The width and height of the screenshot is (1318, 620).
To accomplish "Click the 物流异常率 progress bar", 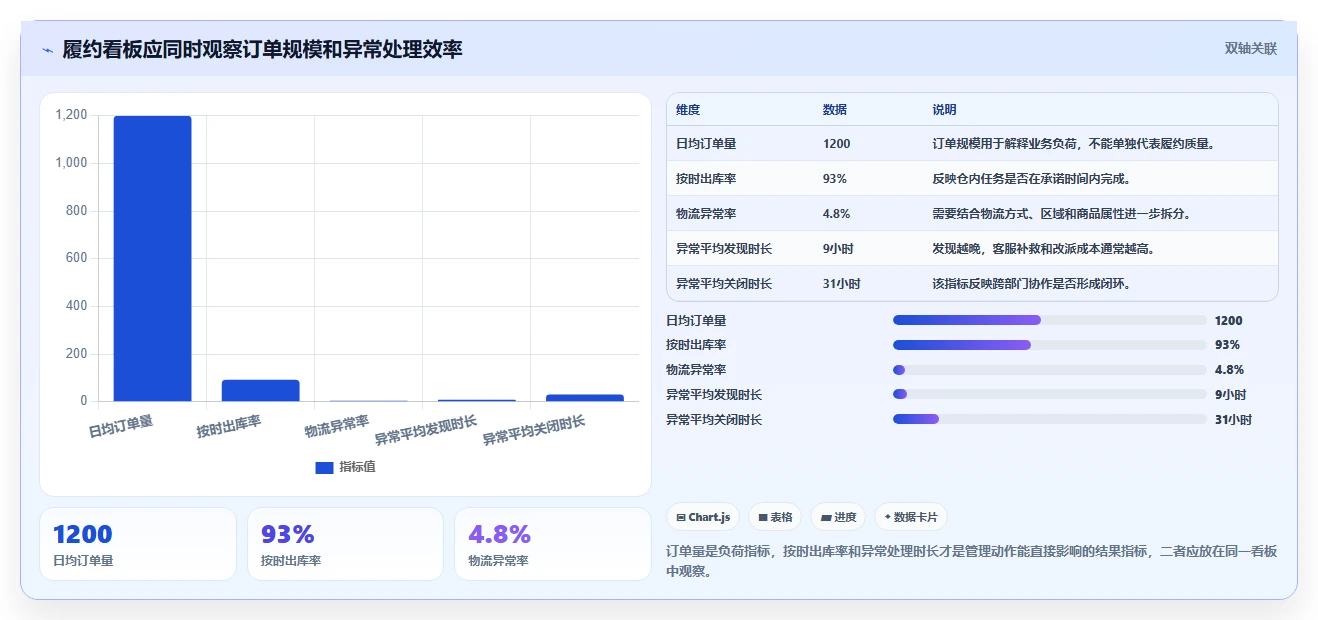I will click(x=1049, y=370).
